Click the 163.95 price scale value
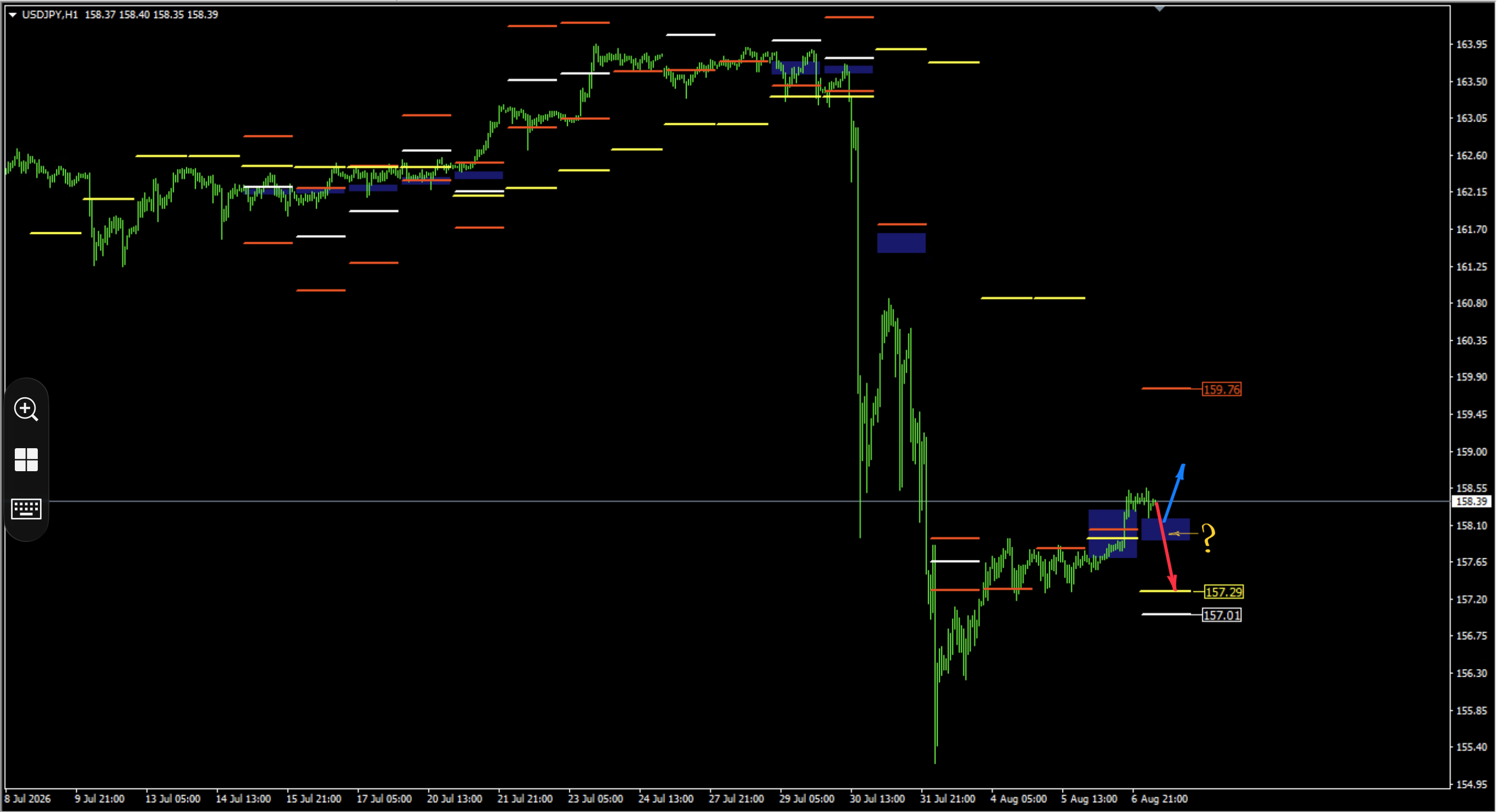 1472,44
